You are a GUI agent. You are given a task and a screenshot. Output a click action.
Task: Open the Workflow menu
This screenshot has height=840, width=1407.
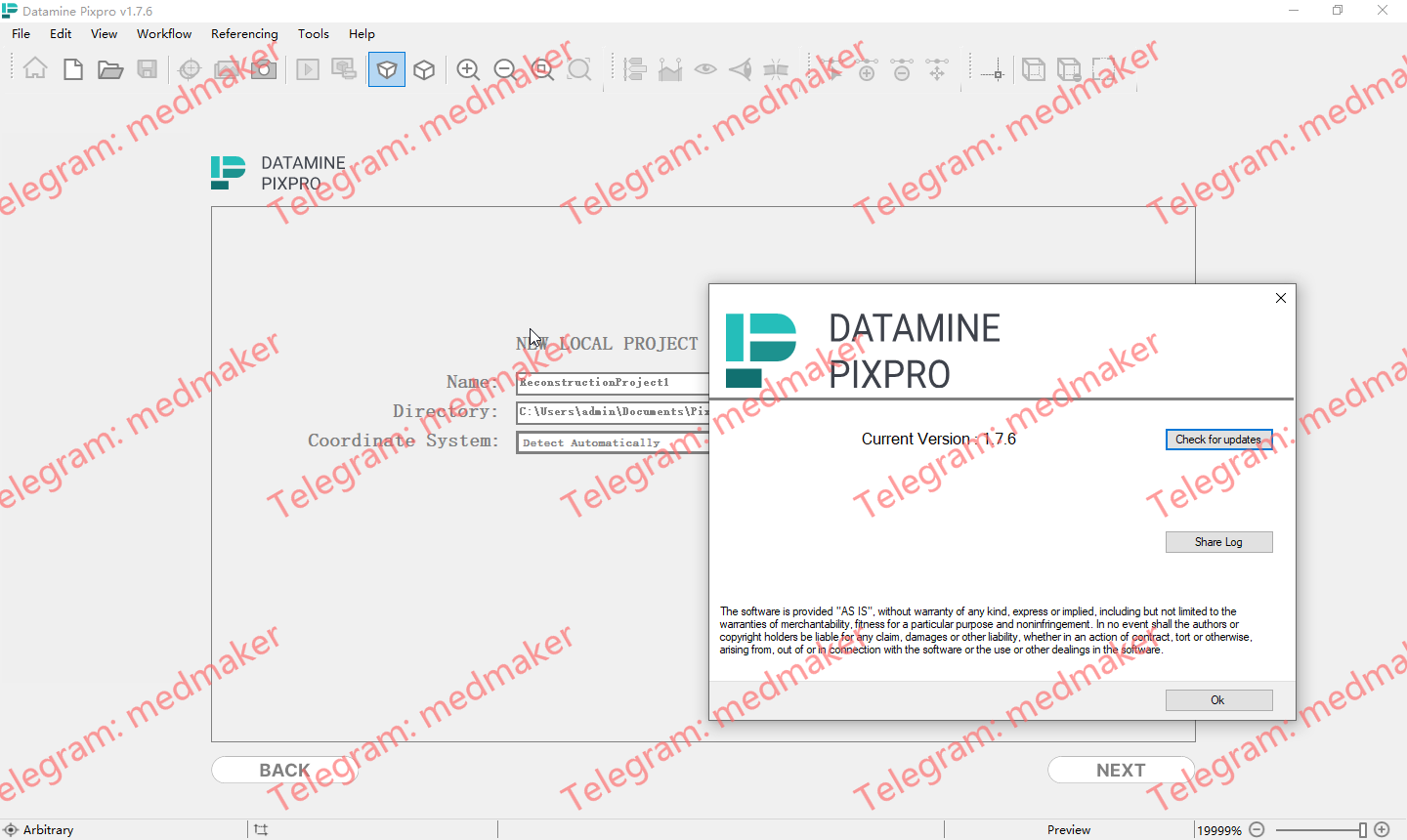(164, 33)
